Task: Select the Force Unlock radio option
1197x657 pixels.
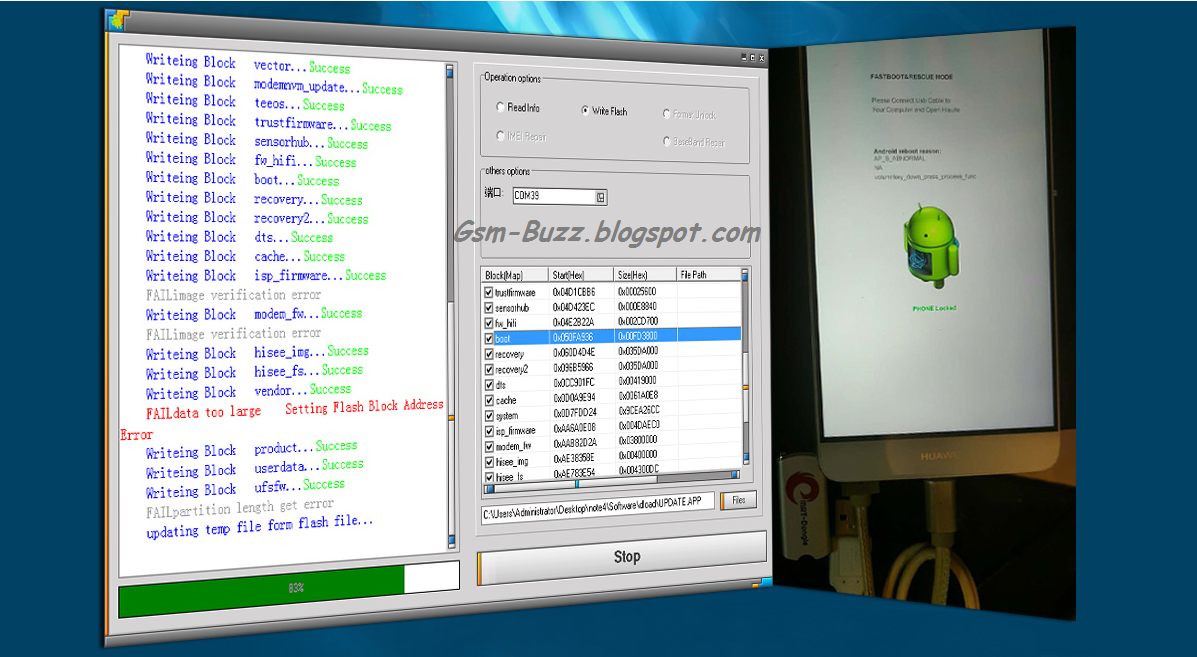Action: click(x=689, y=114)
